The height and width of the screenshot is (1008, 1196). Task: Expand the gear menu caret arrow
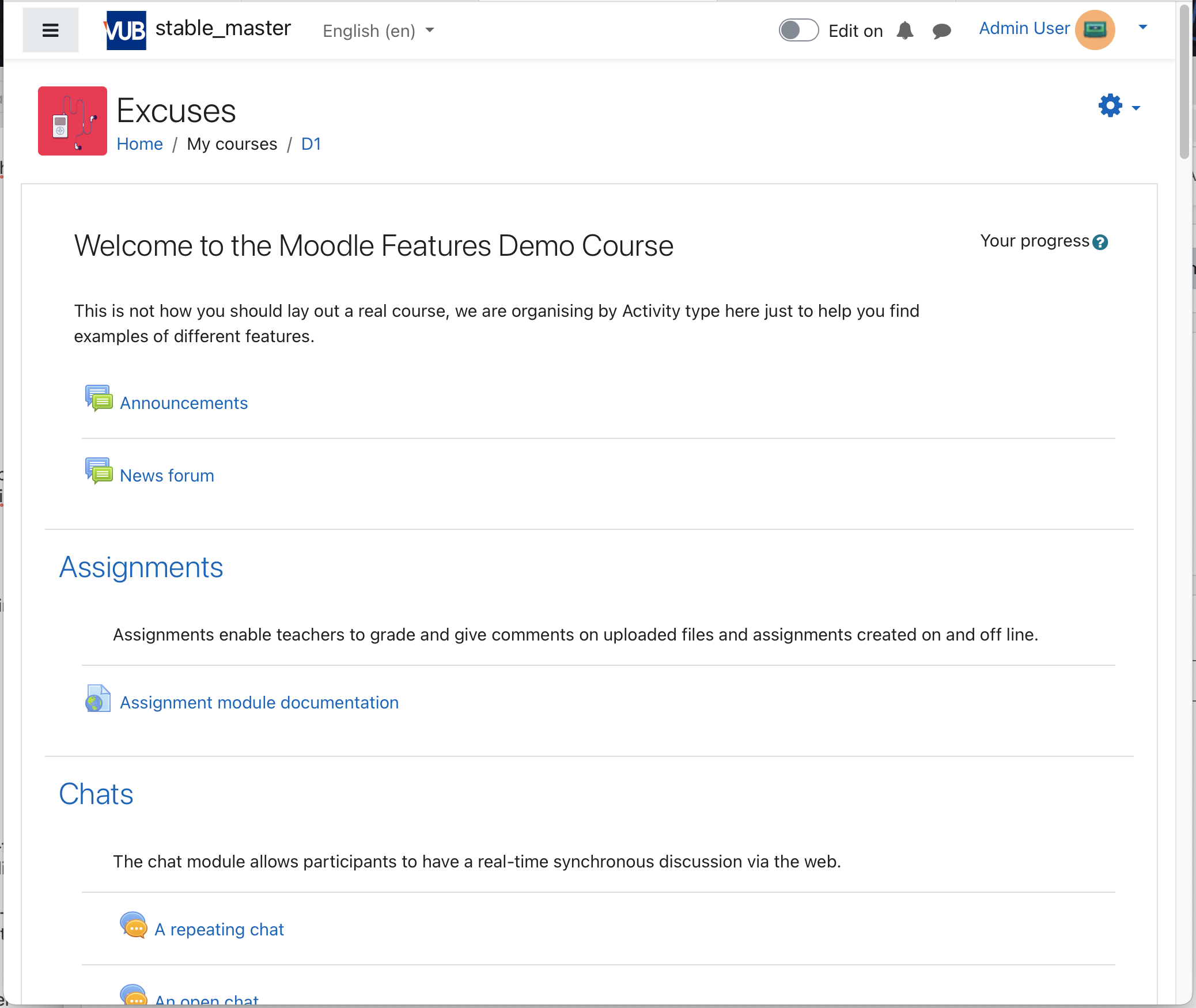(1136, 108)
